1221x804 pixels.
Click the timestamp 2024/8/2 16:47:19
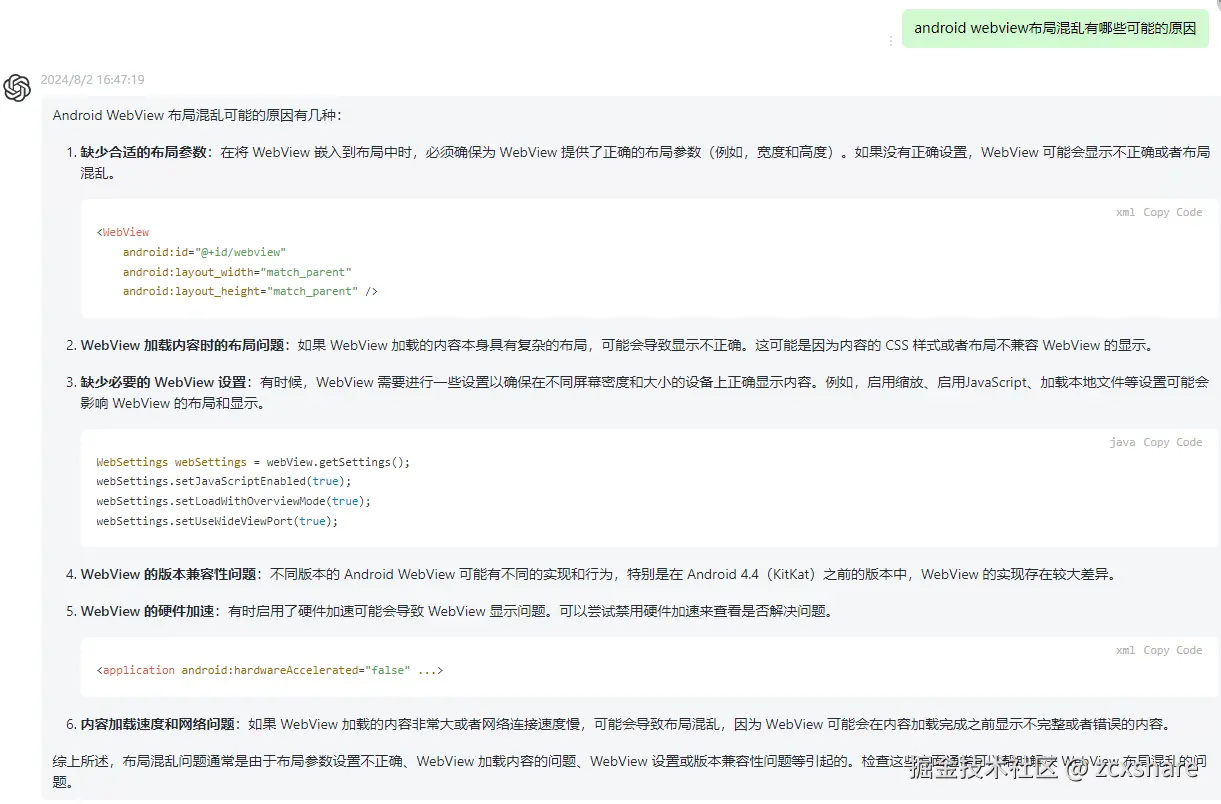point(94,79)
